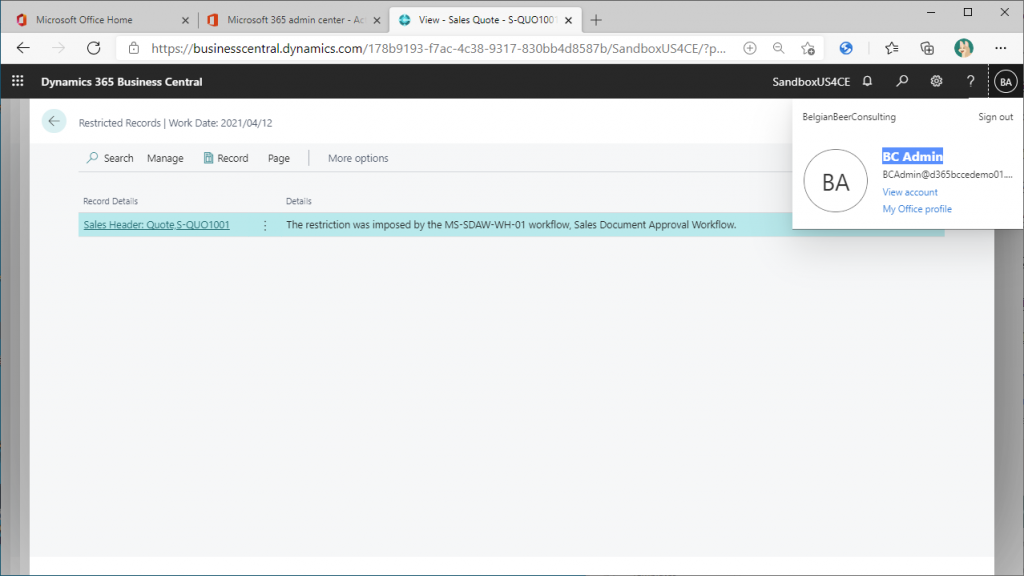Image resolution: width=1024 pixels, height=576 pixels.
Task: Click BelgianBeerConsulting organization name
Action: 849,117
